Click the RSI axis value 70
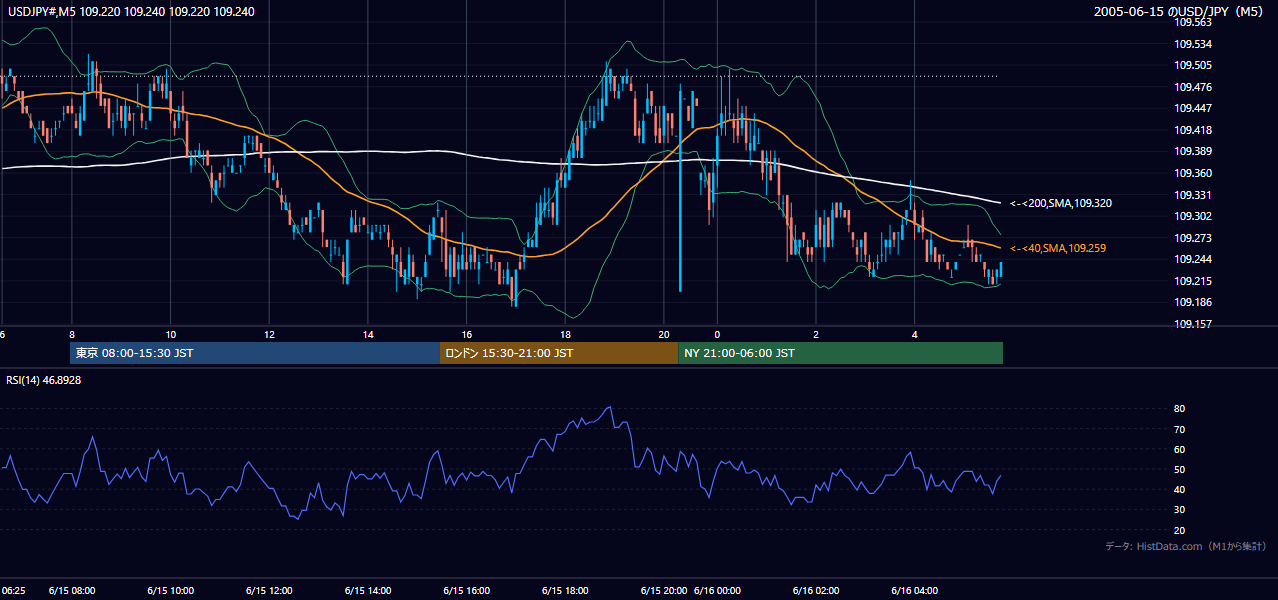The height and width of the screenshot is (600, 1278). tap(1180, 429)
